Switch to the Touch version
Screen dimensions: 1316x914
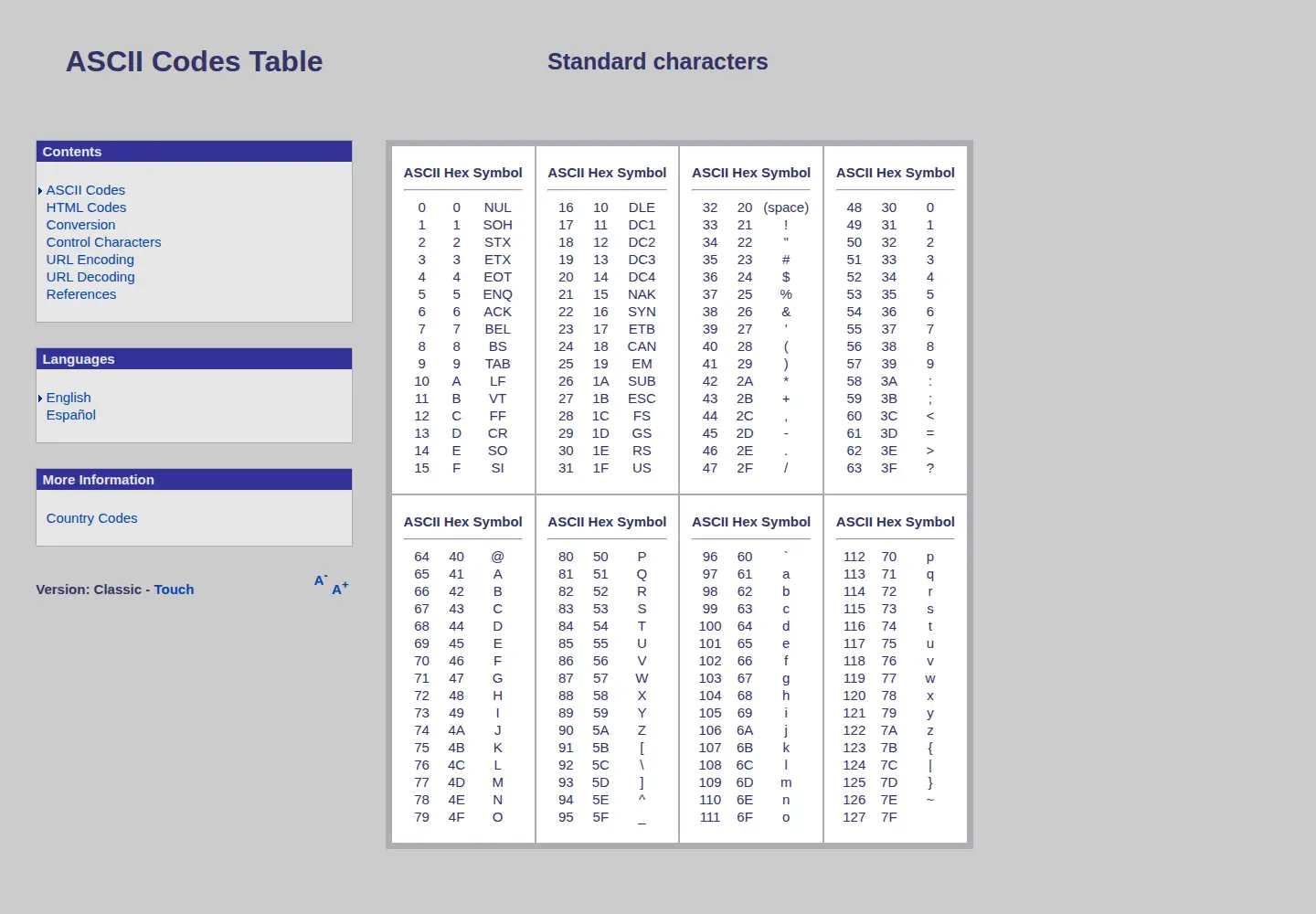174,590
